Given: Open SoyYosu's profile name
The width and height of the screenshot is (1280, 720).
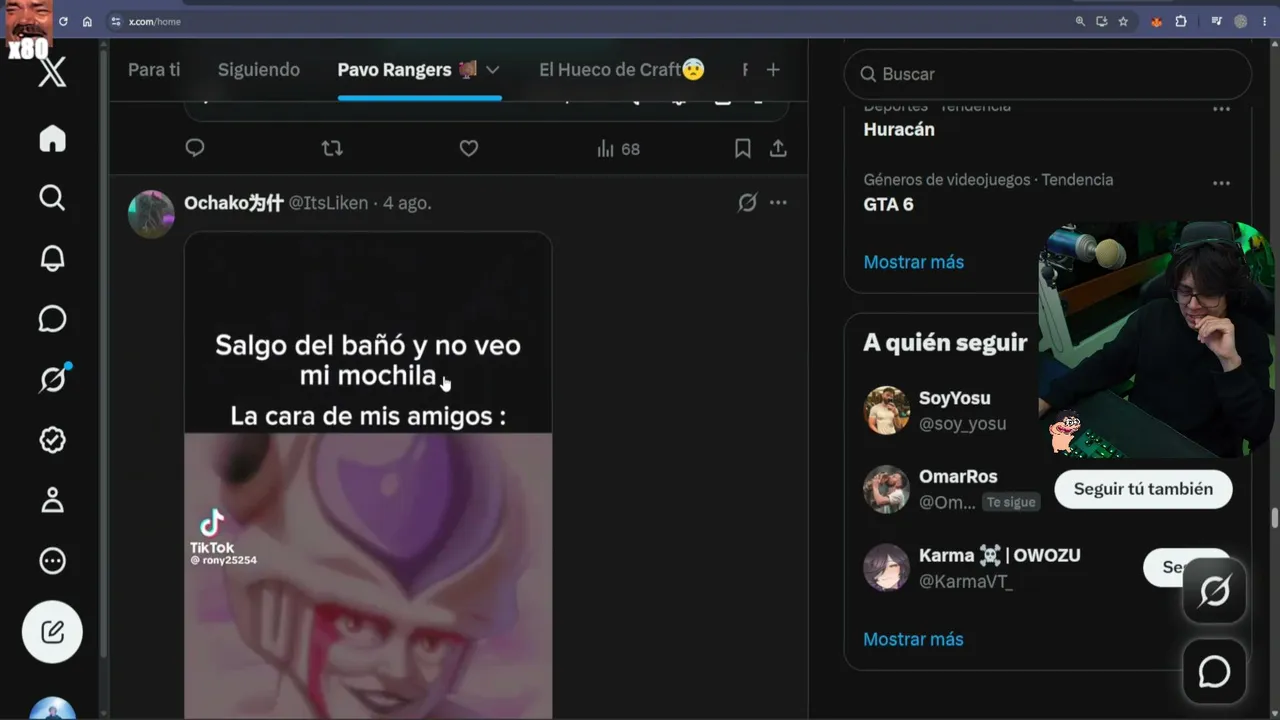Looking at the screenshot, I should [955, 398].
